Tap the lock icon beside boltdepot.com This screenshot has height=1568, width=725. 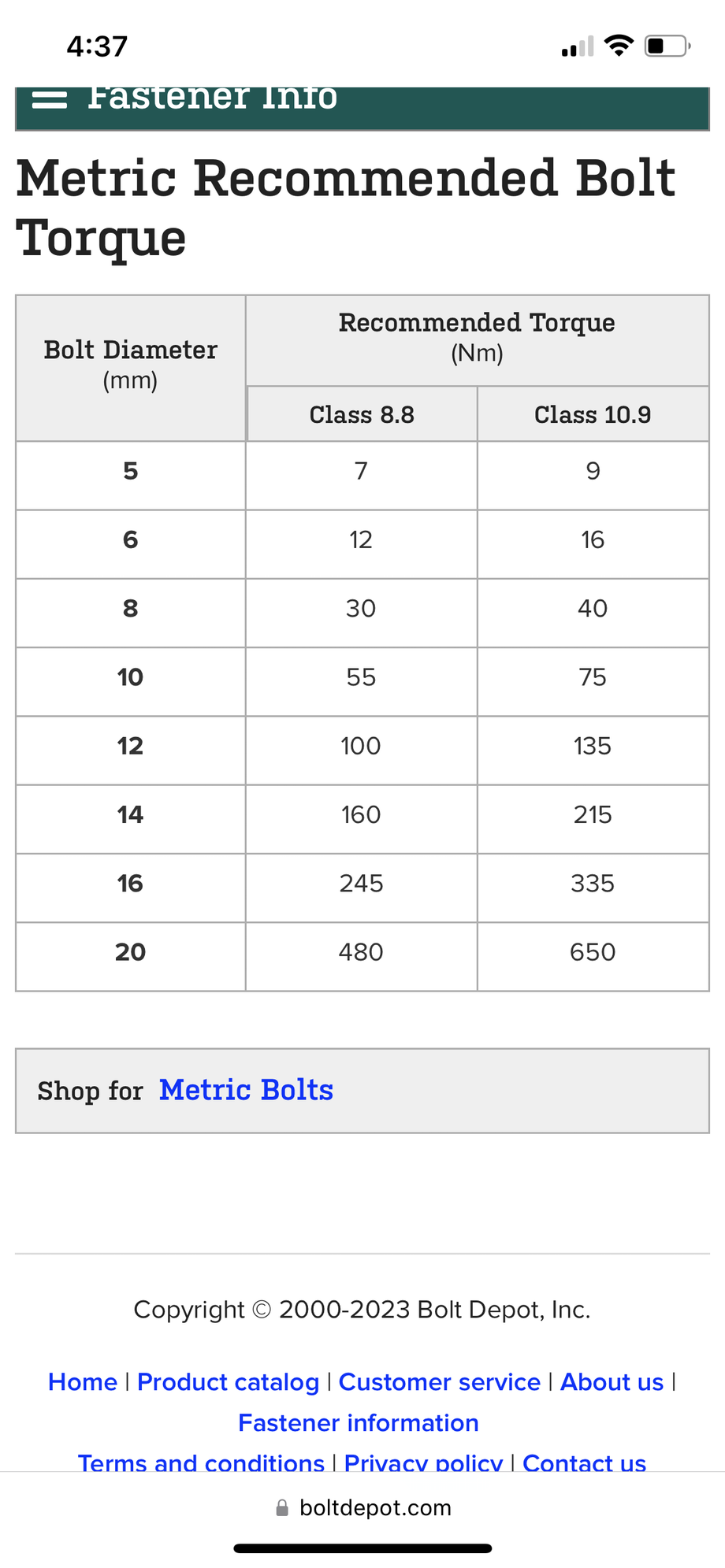pyautogui.click(x=282, y=1507)
